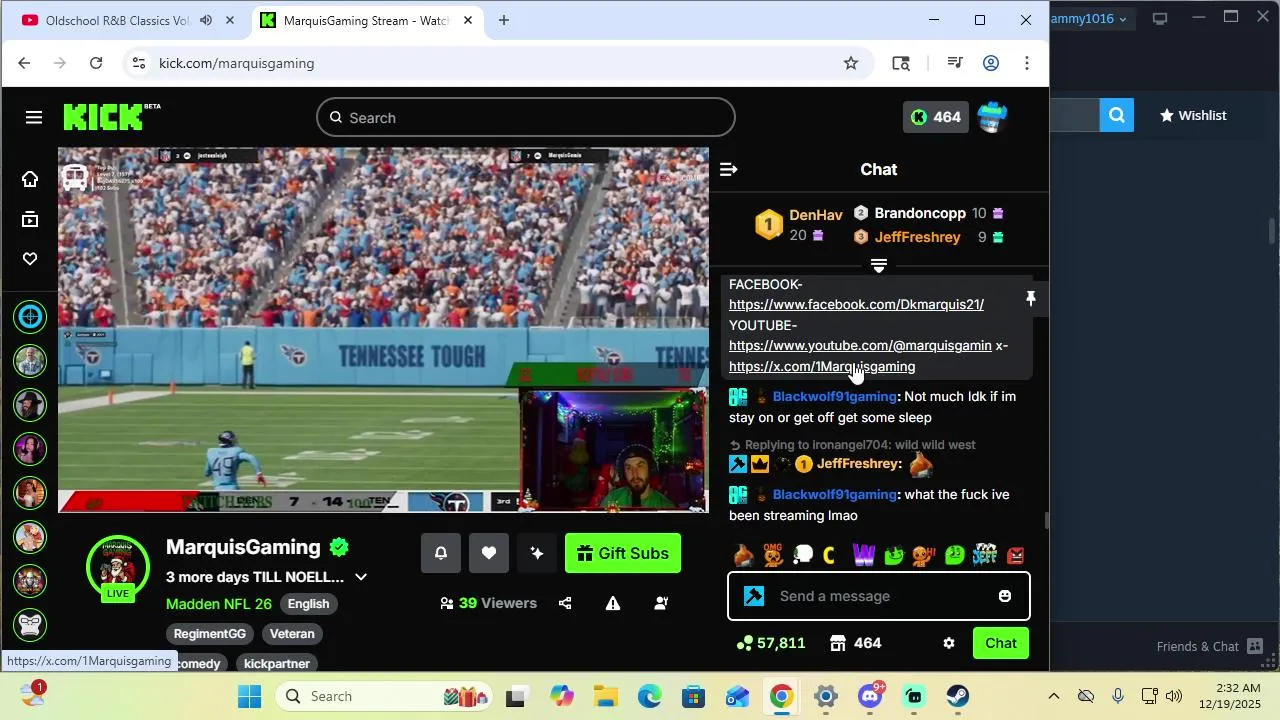Open Chrome three-dot menu
This screenshot has width=1280, height=720.
pos(1027,63)
